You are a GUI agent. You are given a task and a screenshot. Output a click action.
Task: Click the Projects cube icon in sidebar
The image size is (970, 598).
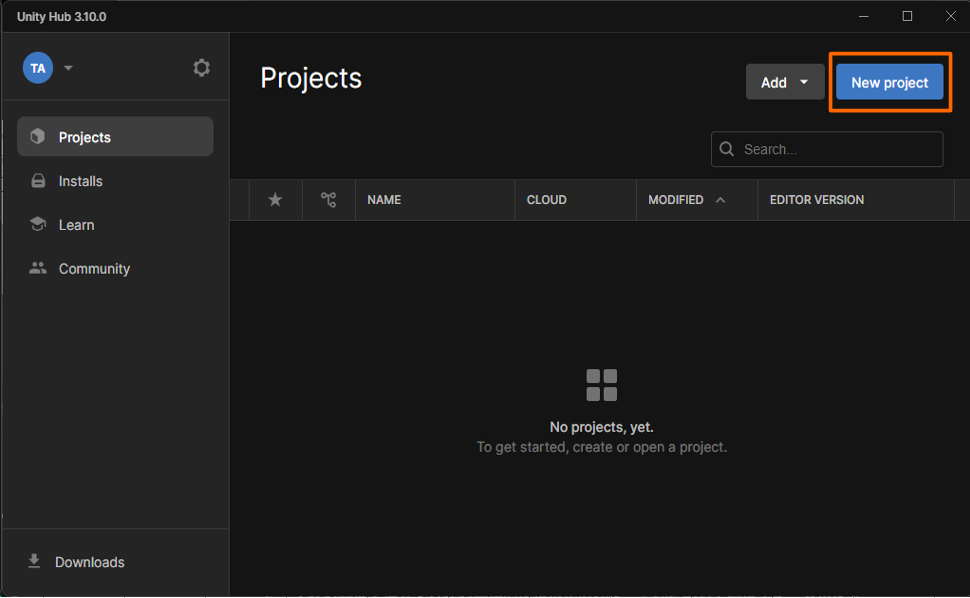pos(38,137)
